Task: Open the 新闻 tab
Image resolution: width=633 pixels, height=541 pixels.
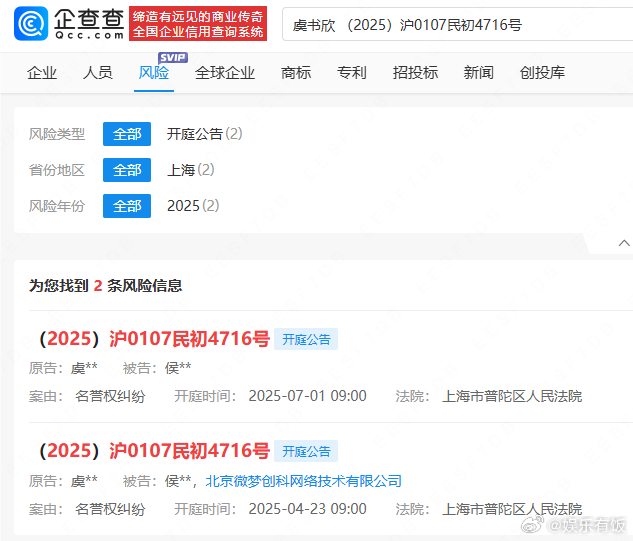Action: 478,73
